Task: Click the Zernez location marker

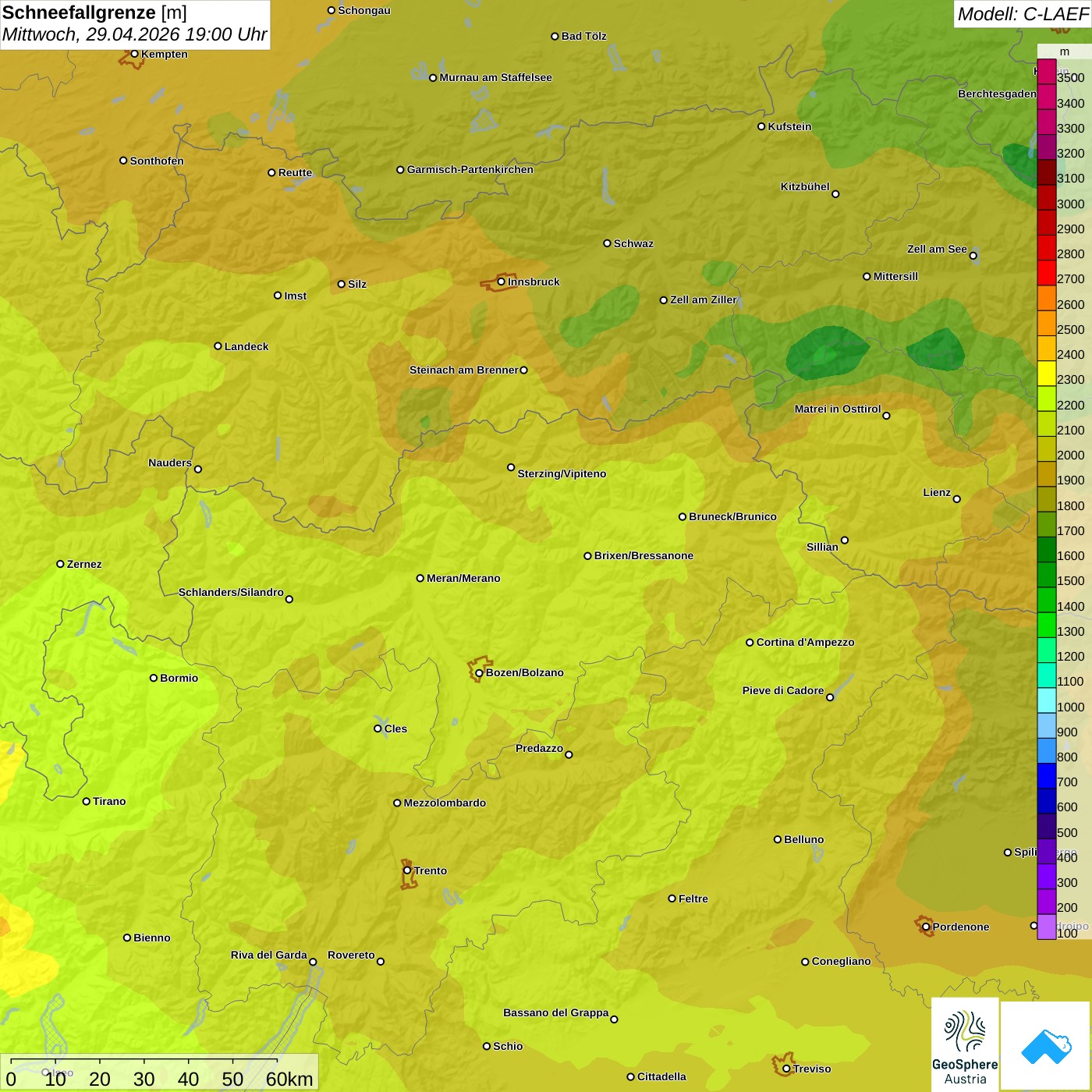Action: pyautogui.click(x=60, y=564)
